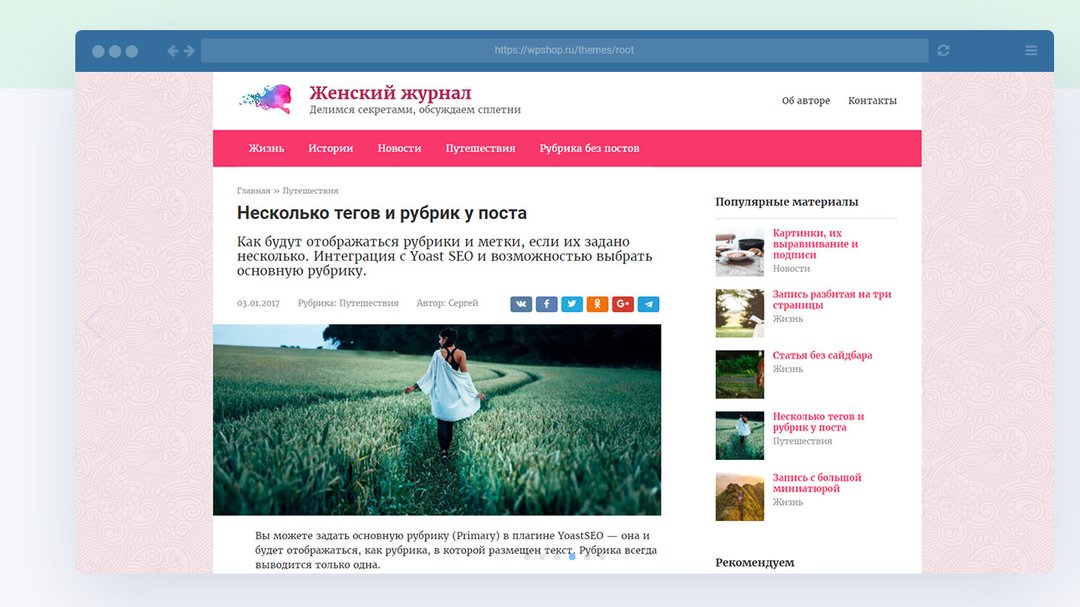The width and height of the screenshot is (1080, 607).
Task: Open the Статья без сайдбара article
Action: 822,355
